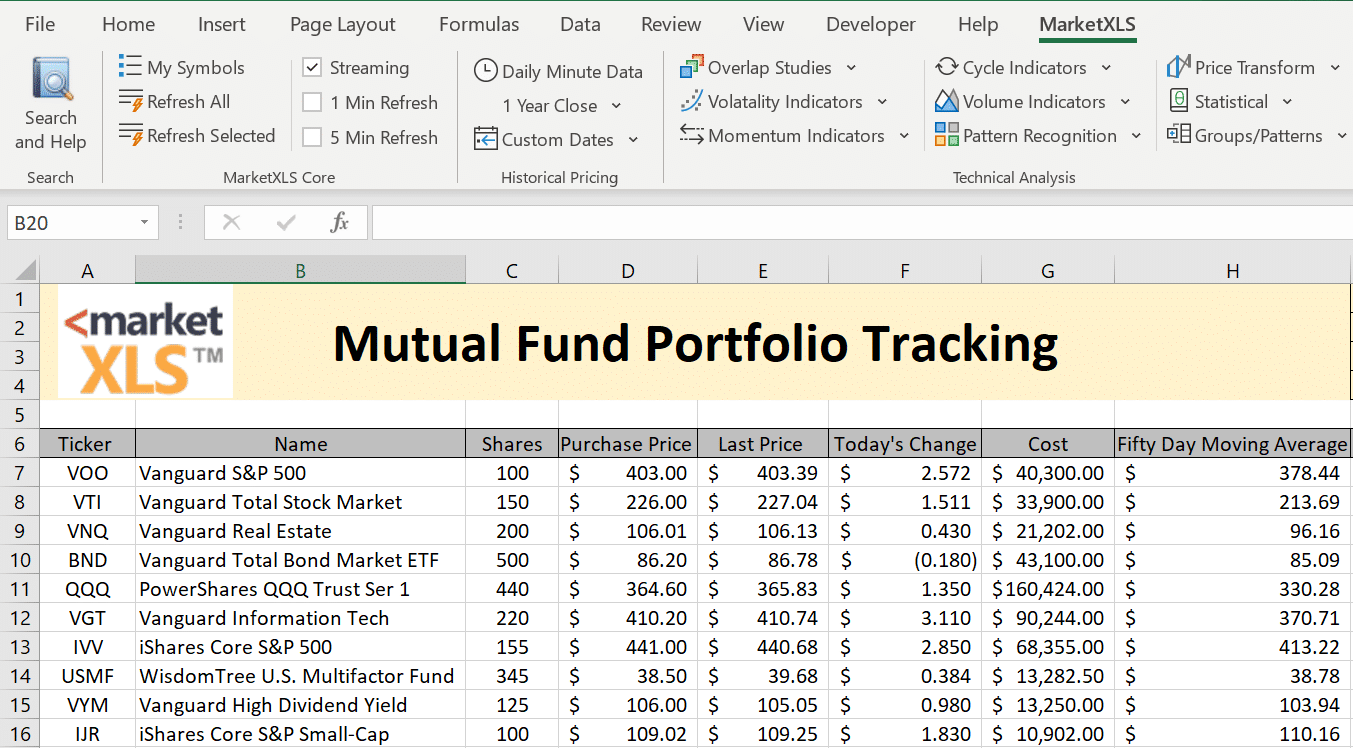
Task: Switch to the View tab
Action: [x=764, y=24]
